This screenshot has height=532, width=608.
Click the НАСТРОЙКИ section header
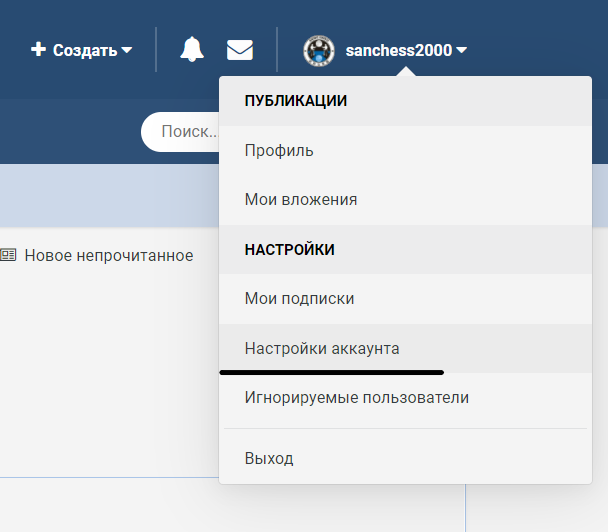tap(289, 250)
